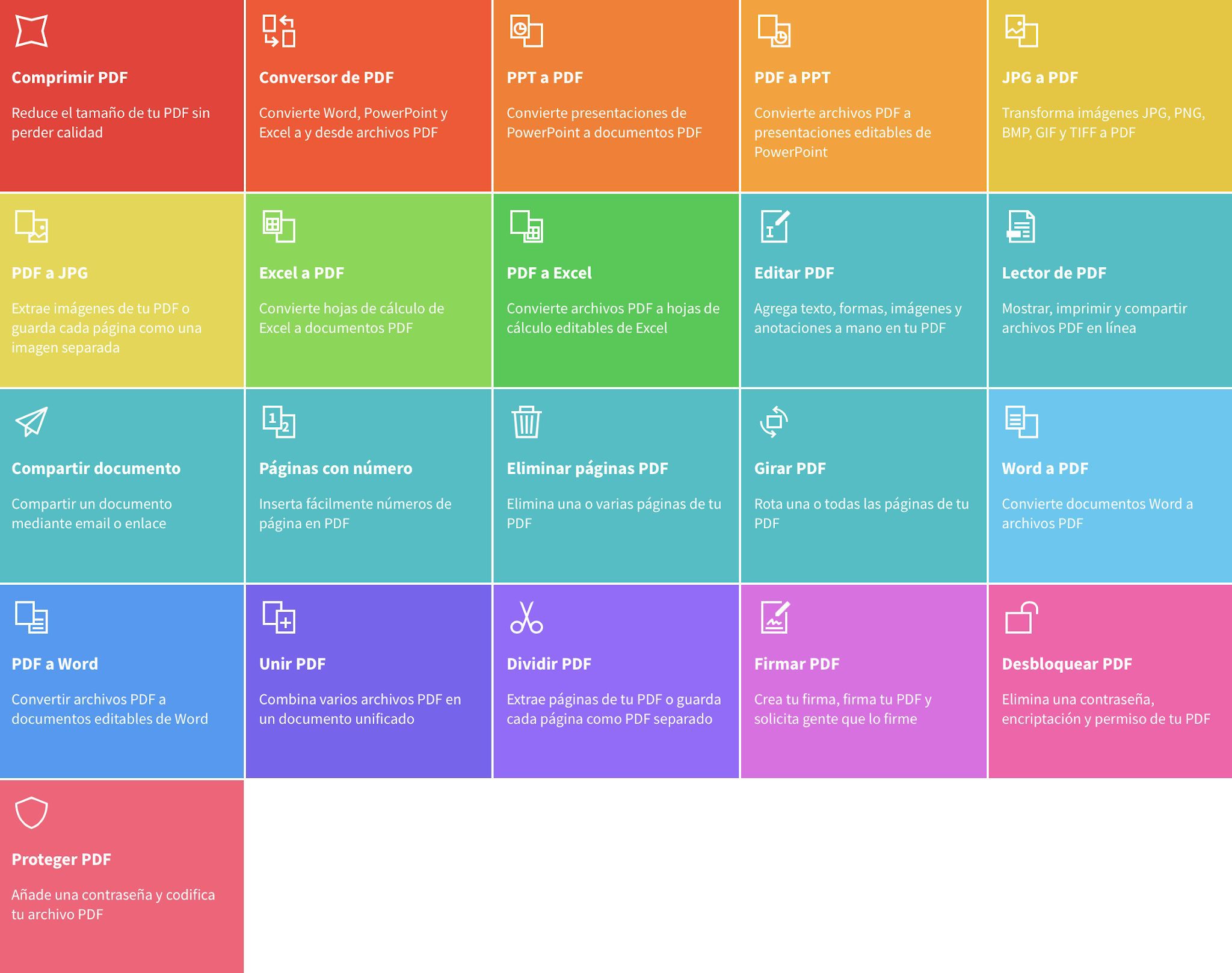Click the "PDF a JPG" title
The image size is (1232, 973).
[50, 273]
